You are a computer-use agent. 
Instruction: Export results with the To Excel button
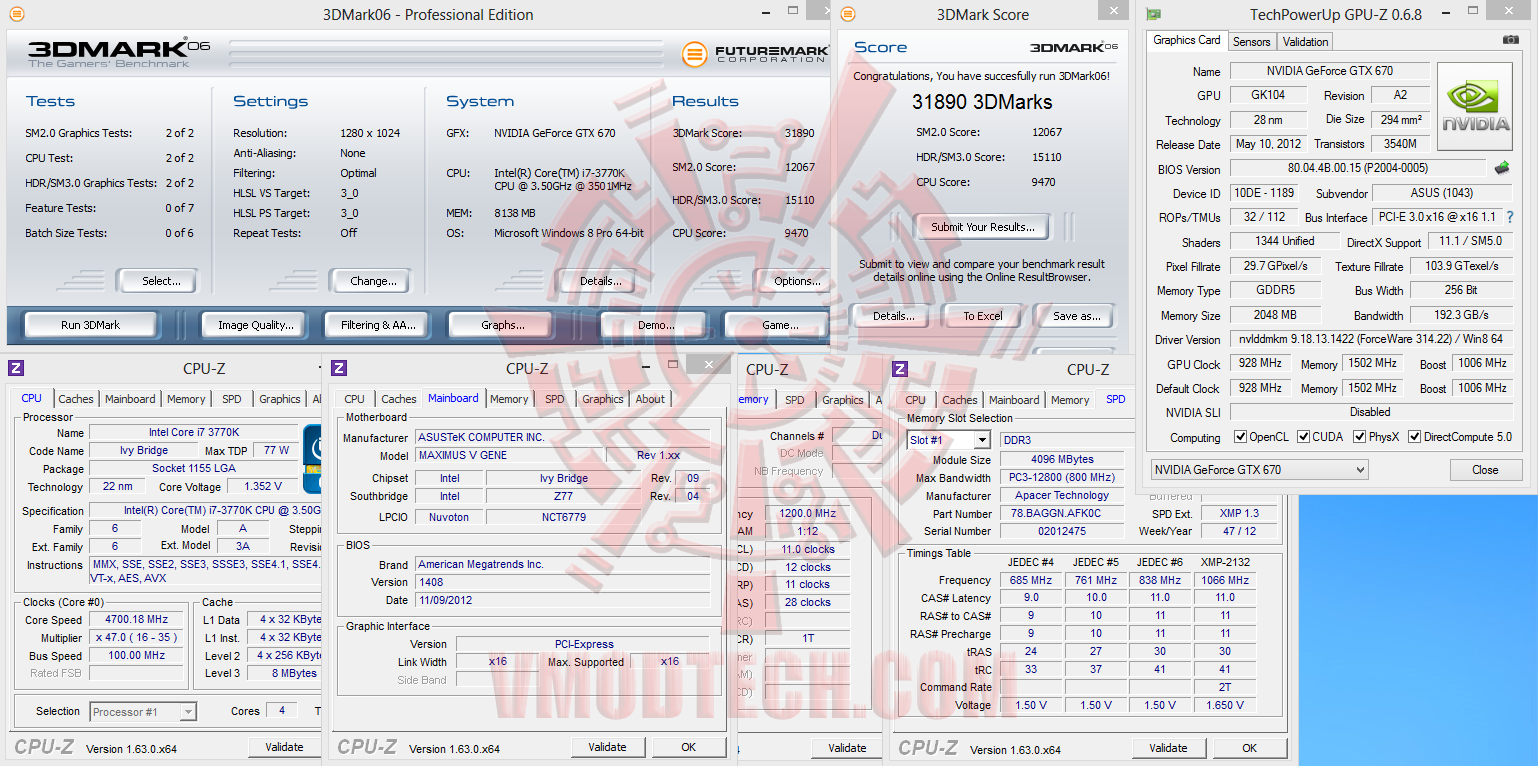click(x=982, y=316)
